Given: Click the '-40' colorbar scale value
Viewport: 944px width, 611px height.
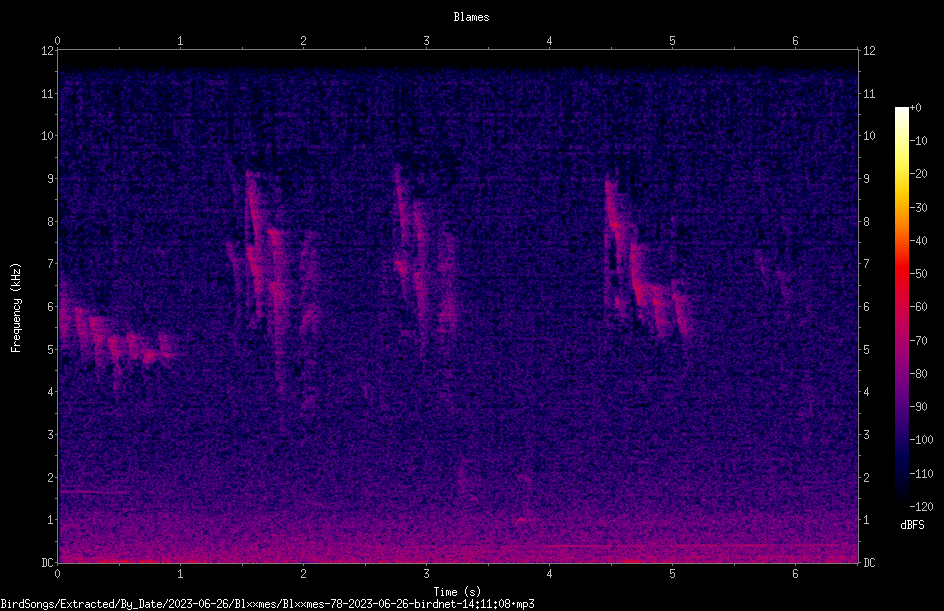Looking at the screenshot, I should (918, 241).
